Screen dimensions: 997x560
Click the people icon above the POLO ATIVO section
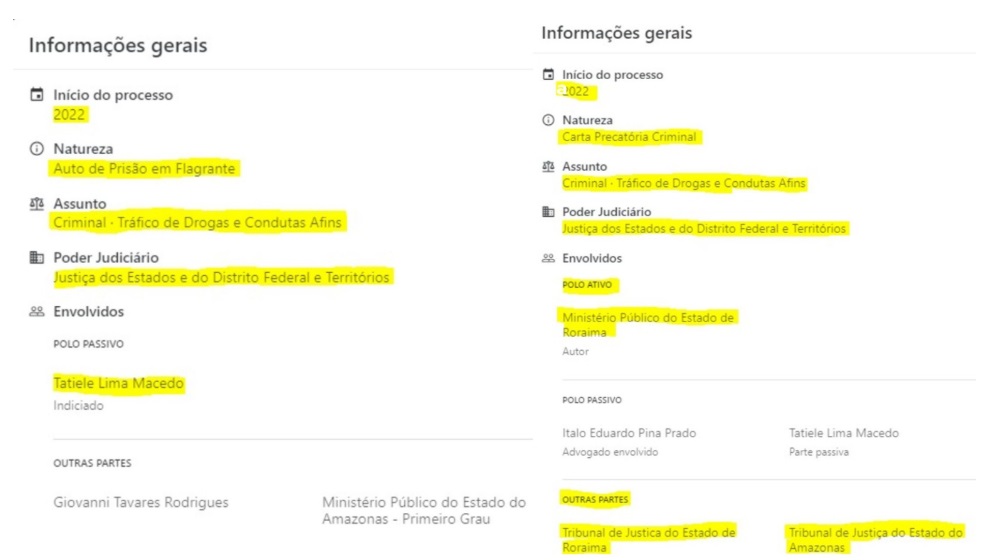coord(547,258)
